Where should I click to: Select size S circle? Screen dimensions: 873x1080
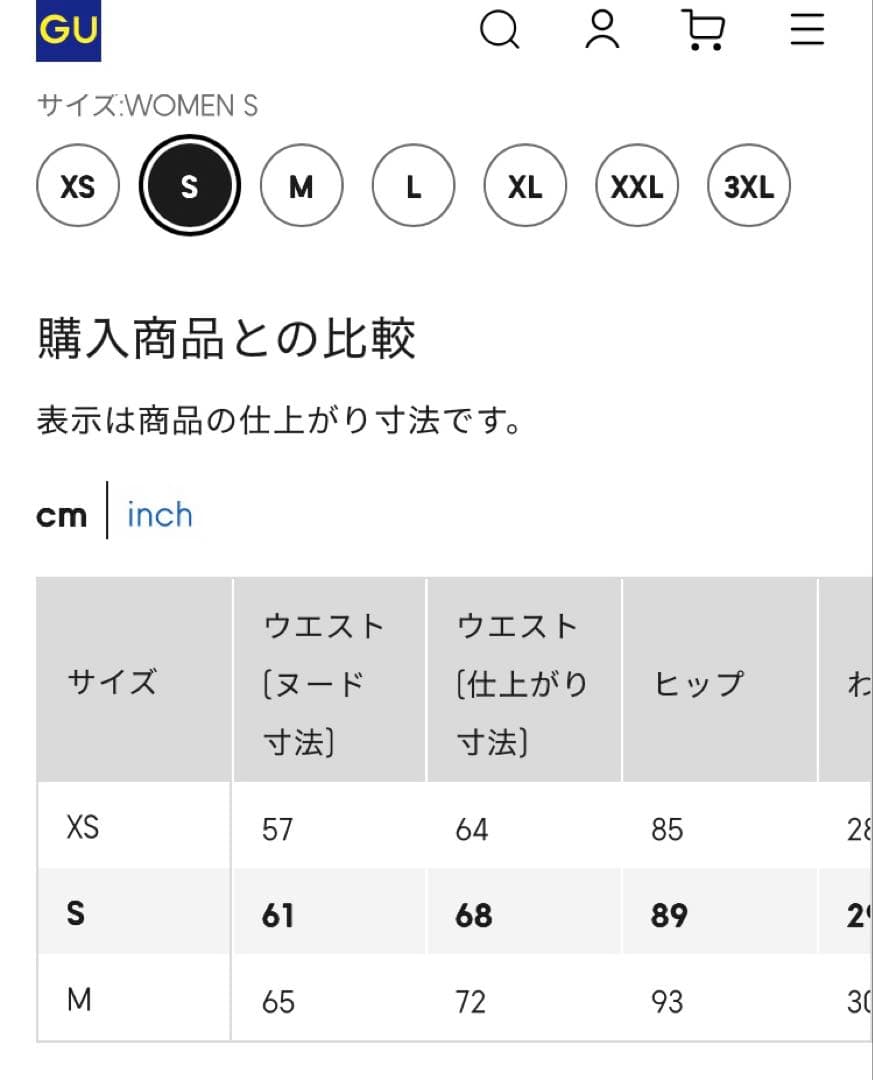click(x=189, y=185)
